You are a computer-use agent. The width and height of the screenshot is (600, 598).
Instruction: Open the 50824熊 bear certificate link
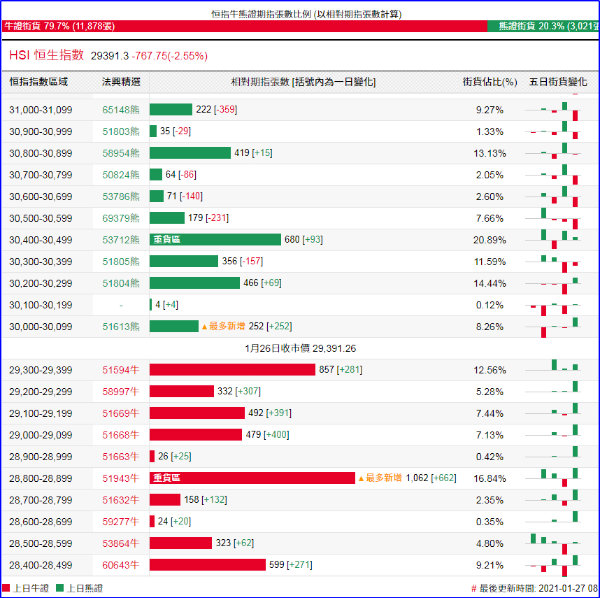tap(121, 175)
